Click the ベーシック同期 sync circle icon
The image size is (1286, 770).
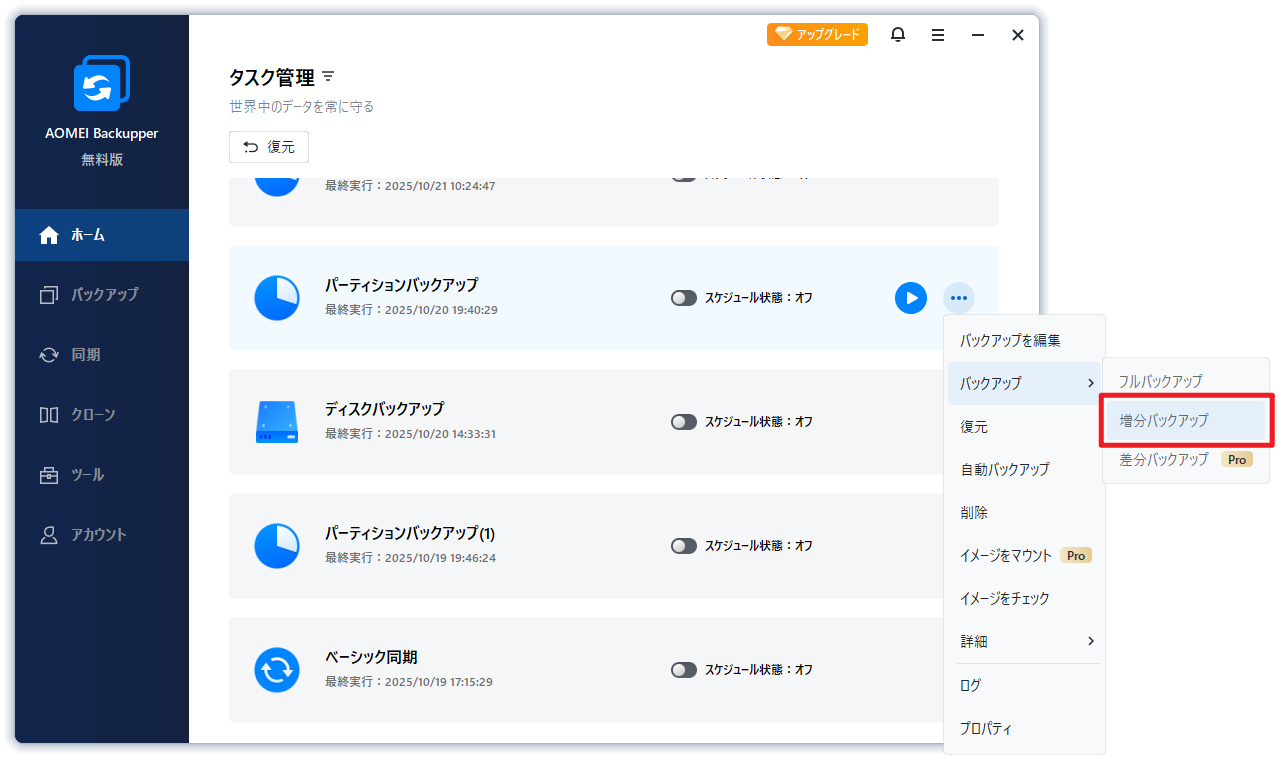coord(277,670)
